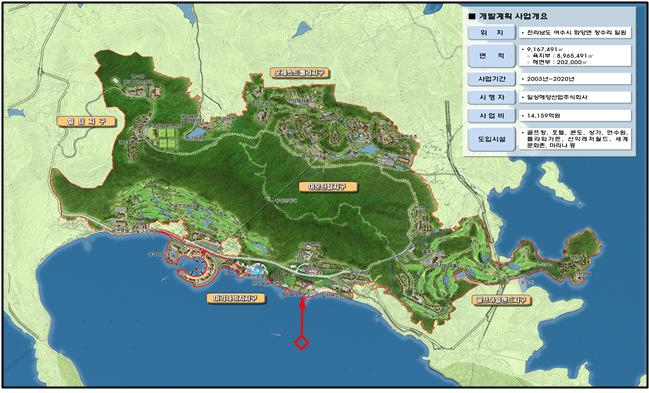
Task: Click the orange district tag on the far left
Action: [x=86, y=121]
